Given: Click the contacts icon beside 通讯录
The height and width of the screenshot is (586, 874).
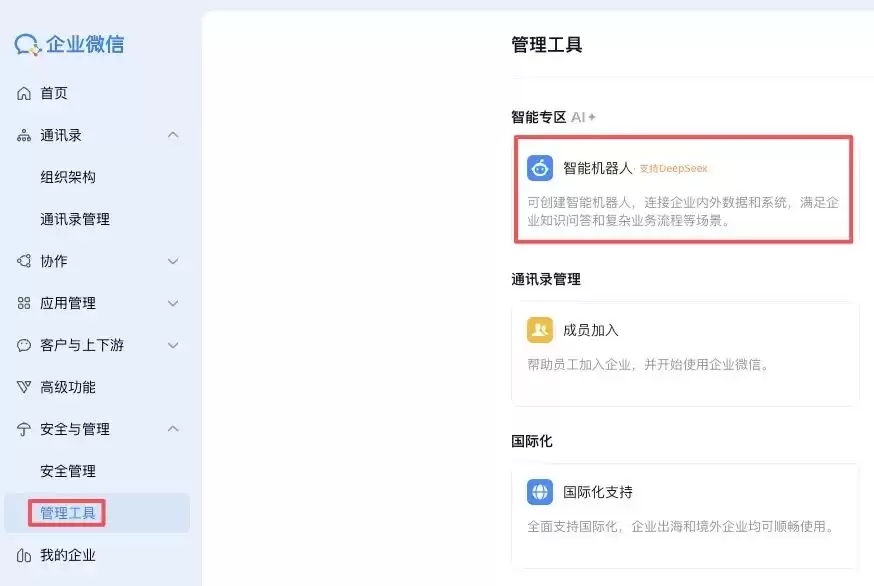Looking at the screenshot, I should tap(25, 135).
